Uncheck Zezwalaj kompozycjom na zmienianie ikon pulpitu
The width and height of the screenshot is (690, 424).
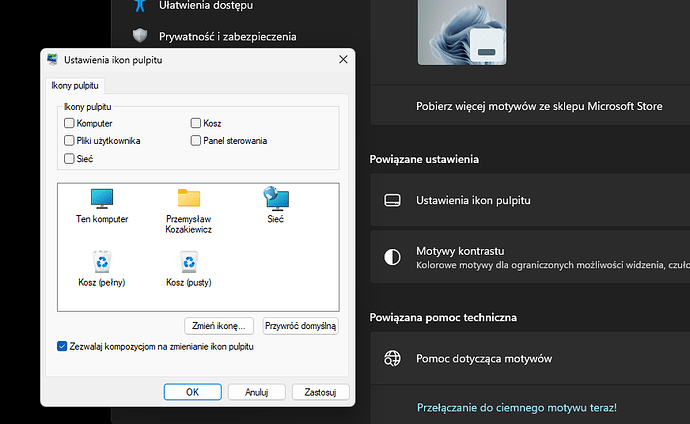click(63, 346)
